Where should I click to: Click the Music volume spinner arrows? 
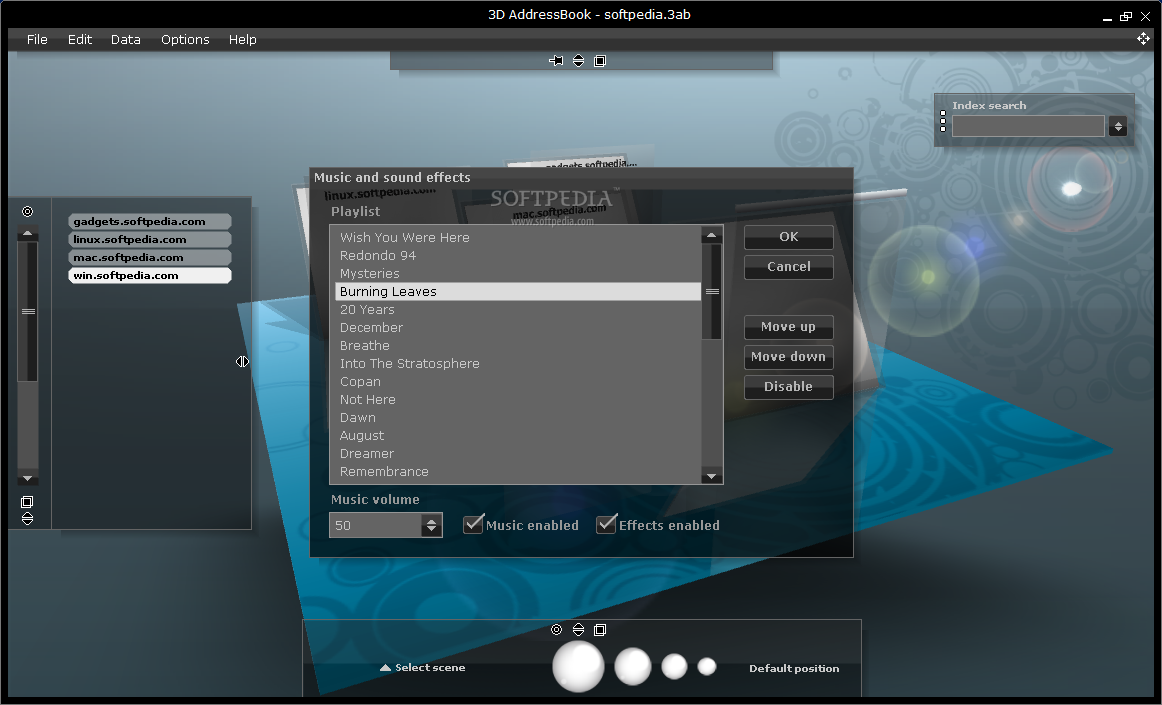[x=431, y=525]
